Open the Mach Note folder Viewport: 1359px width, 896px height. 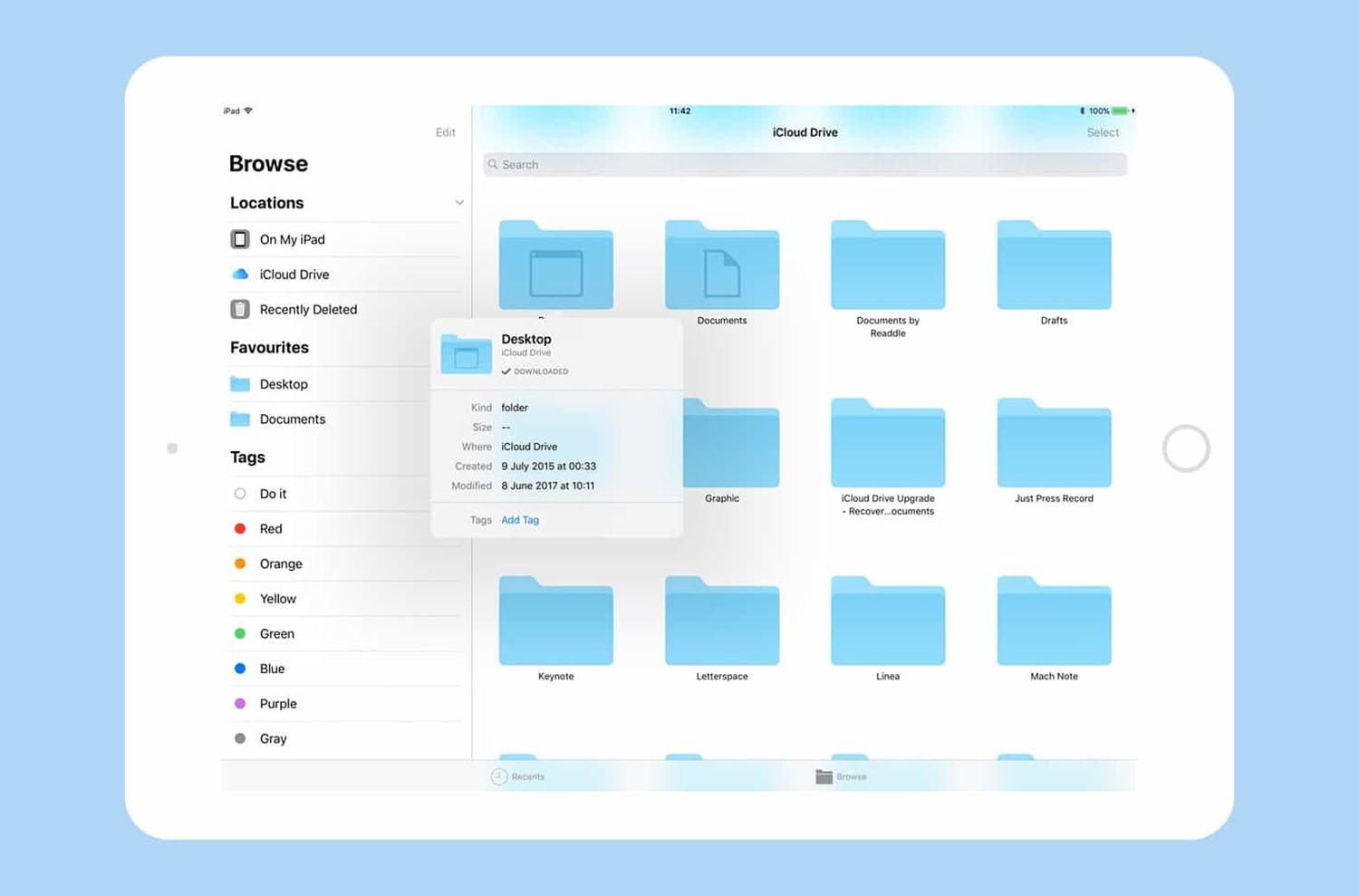1054,621
